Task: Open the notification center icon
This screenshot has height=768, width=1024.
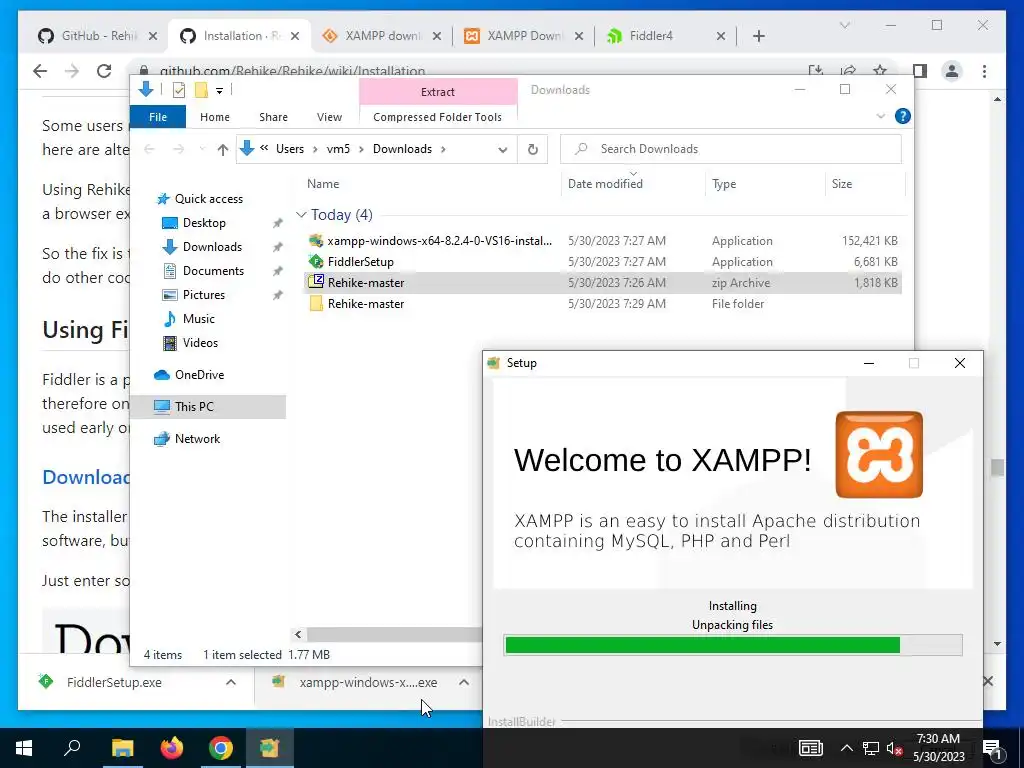Action: (x=991, y=748)
